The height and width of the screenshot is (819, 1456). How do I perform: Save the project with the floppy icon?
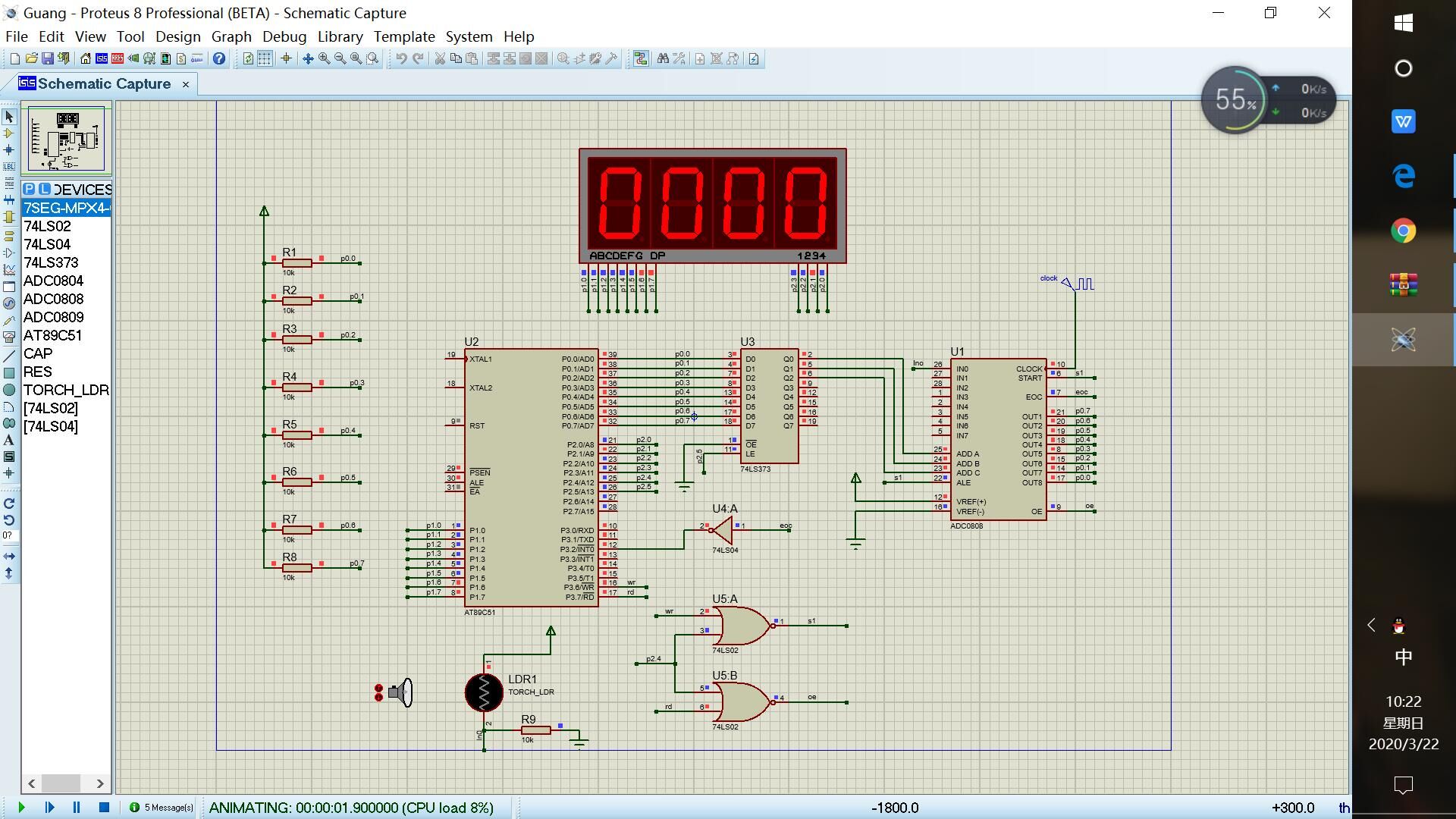(47, 58)
